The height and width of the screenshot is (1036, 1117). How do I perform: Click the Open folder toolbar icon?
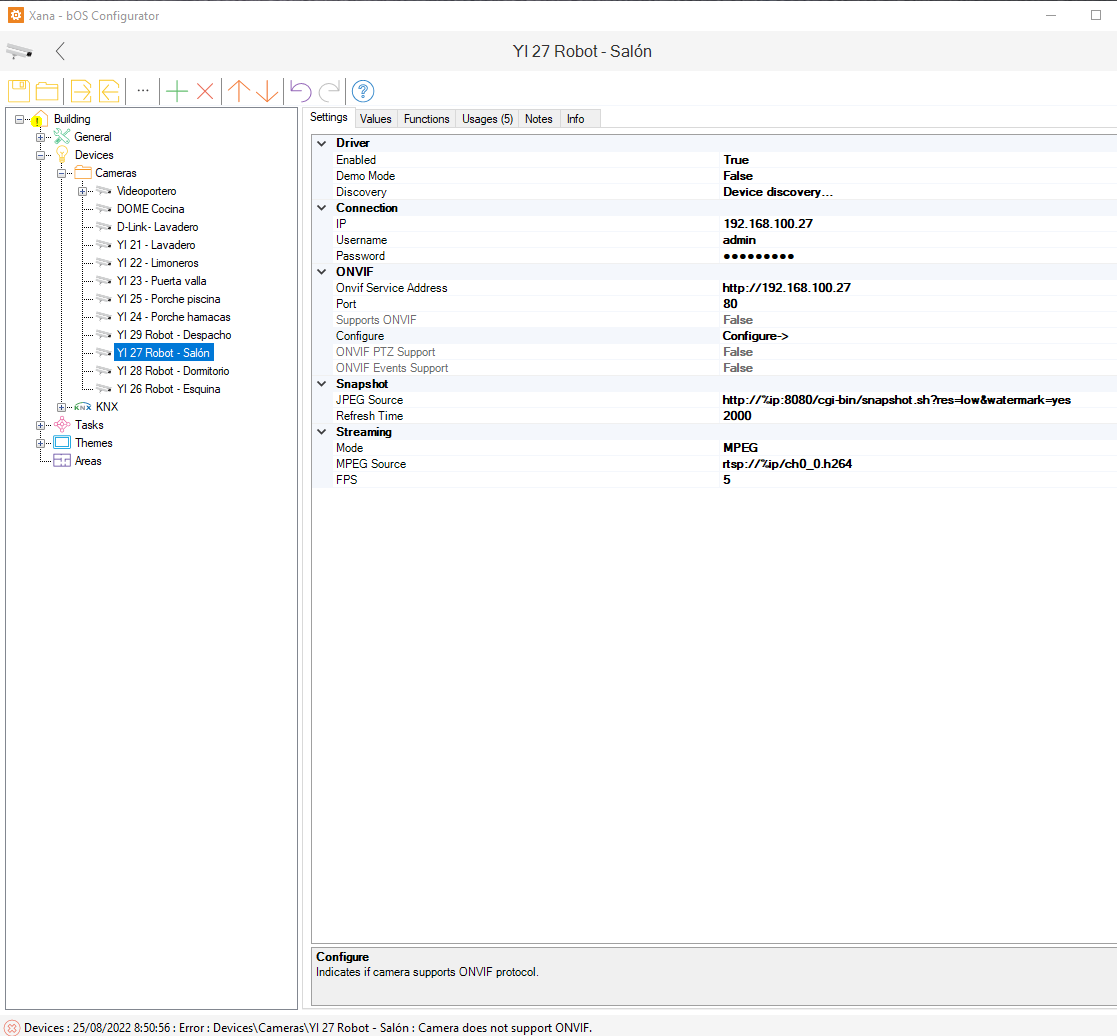coord(47,91)
